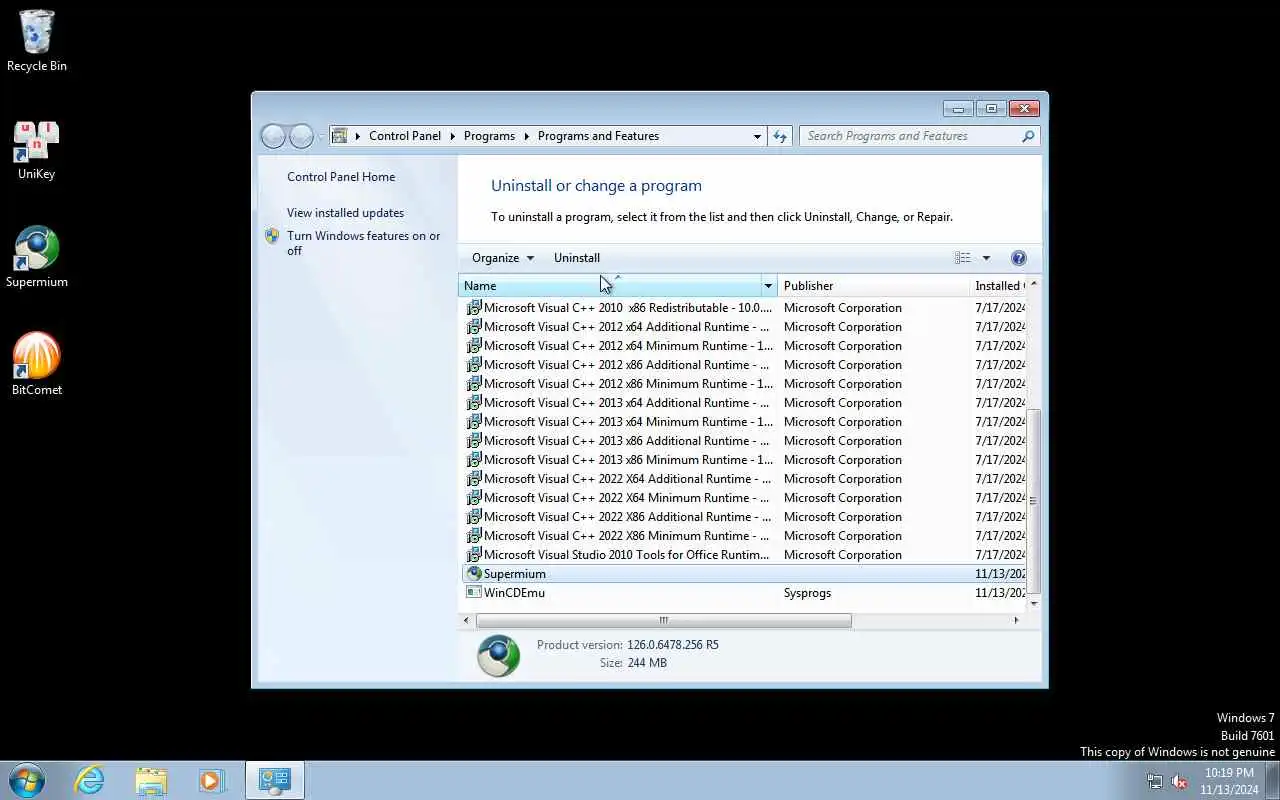Click the Control Panel icon in address bar
Screen dimensions: 1280x800
coord(340,136)
